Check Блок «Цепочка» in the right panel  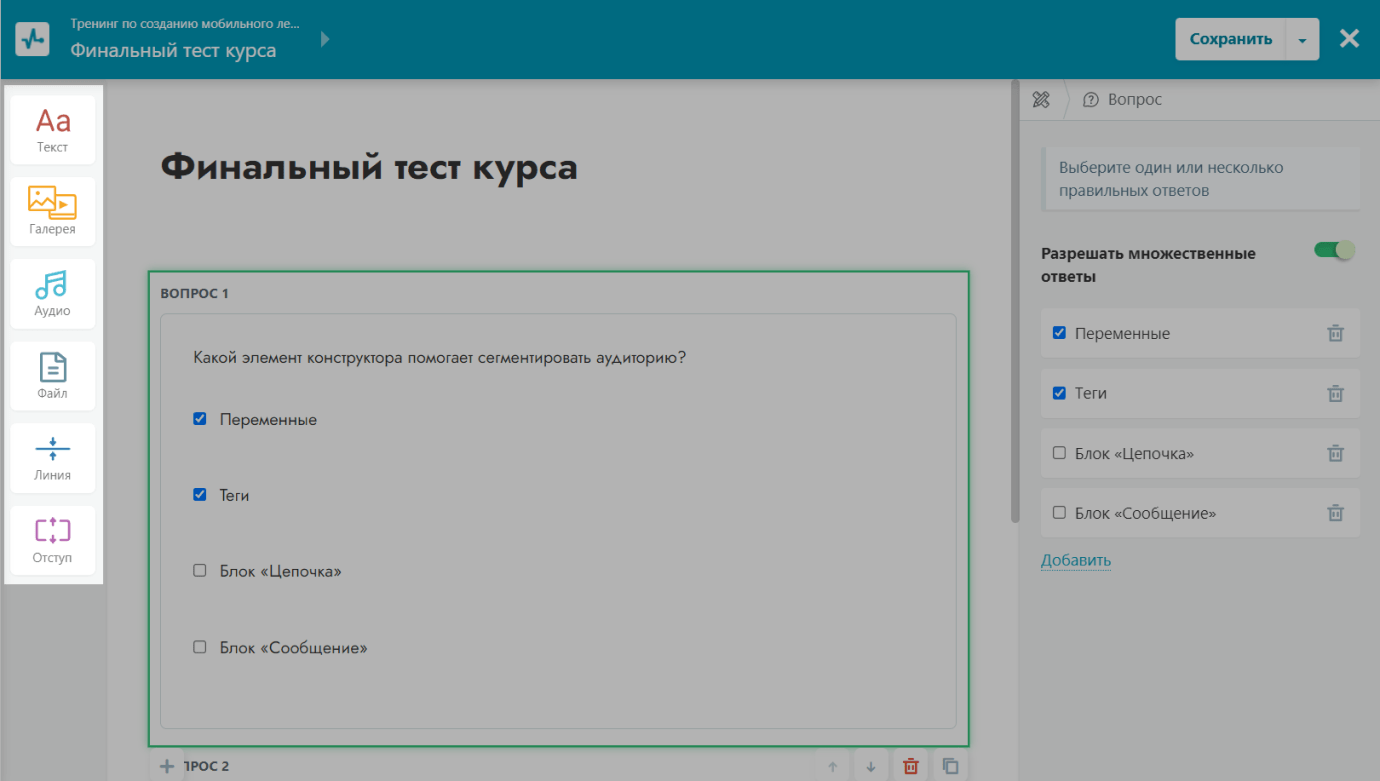click(x=1060, y=453)
